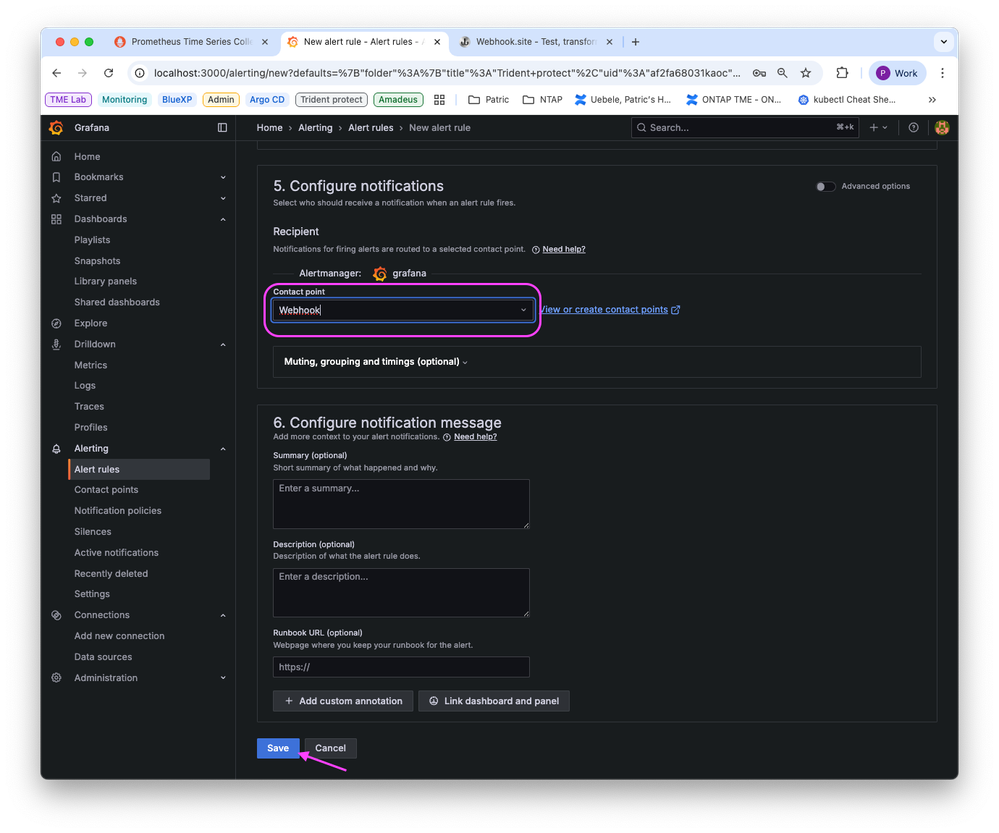Click the Alerting bell icon in the sidebar
The height and width of the screenshot is (833, 999).
click(x=55, y=448)
